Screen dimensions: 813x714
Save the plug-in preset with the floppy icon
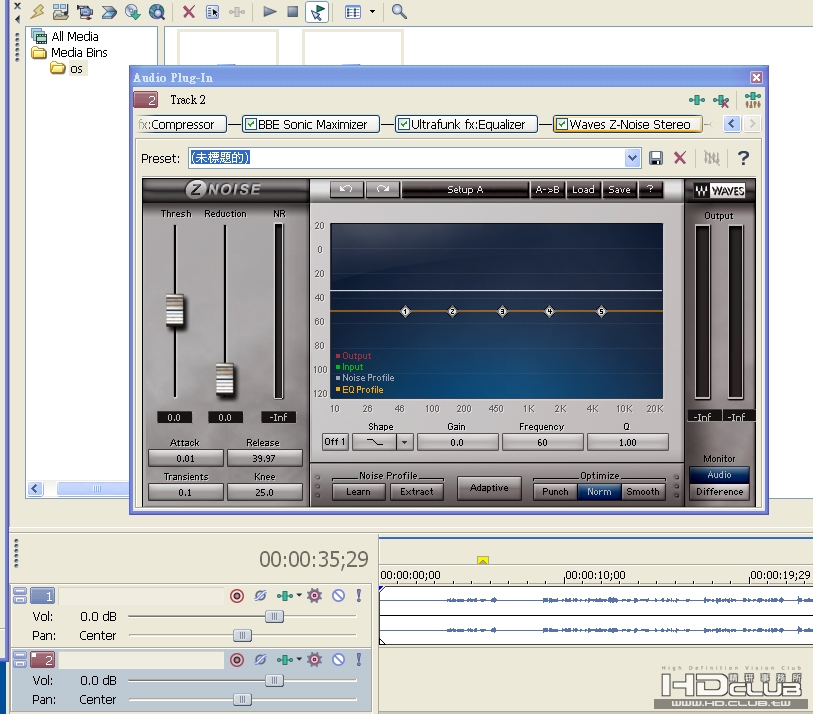(656, 158)
